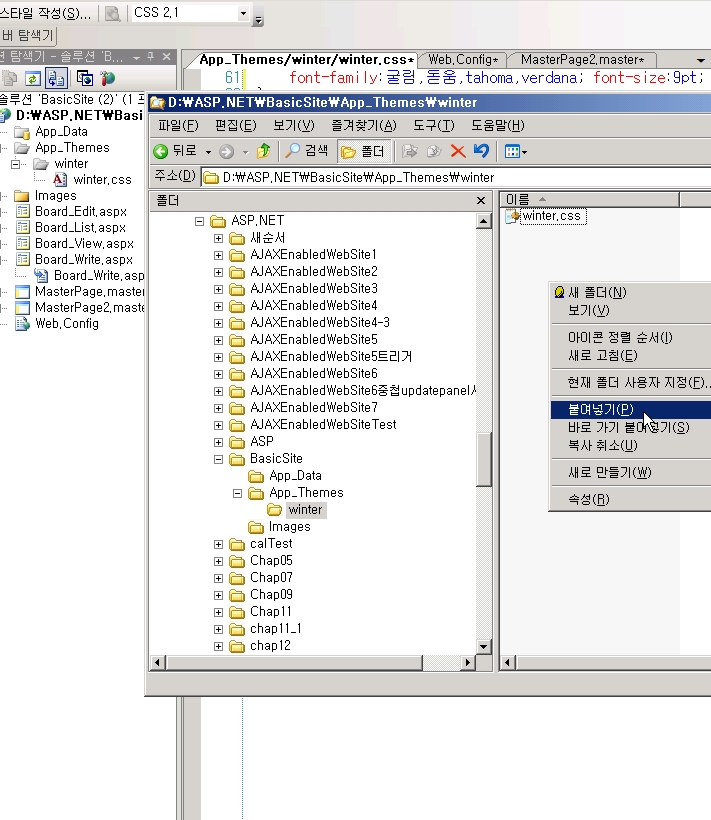
Task: Open Board_List.aspx in Solution Explorer
Action: [80, 228]
